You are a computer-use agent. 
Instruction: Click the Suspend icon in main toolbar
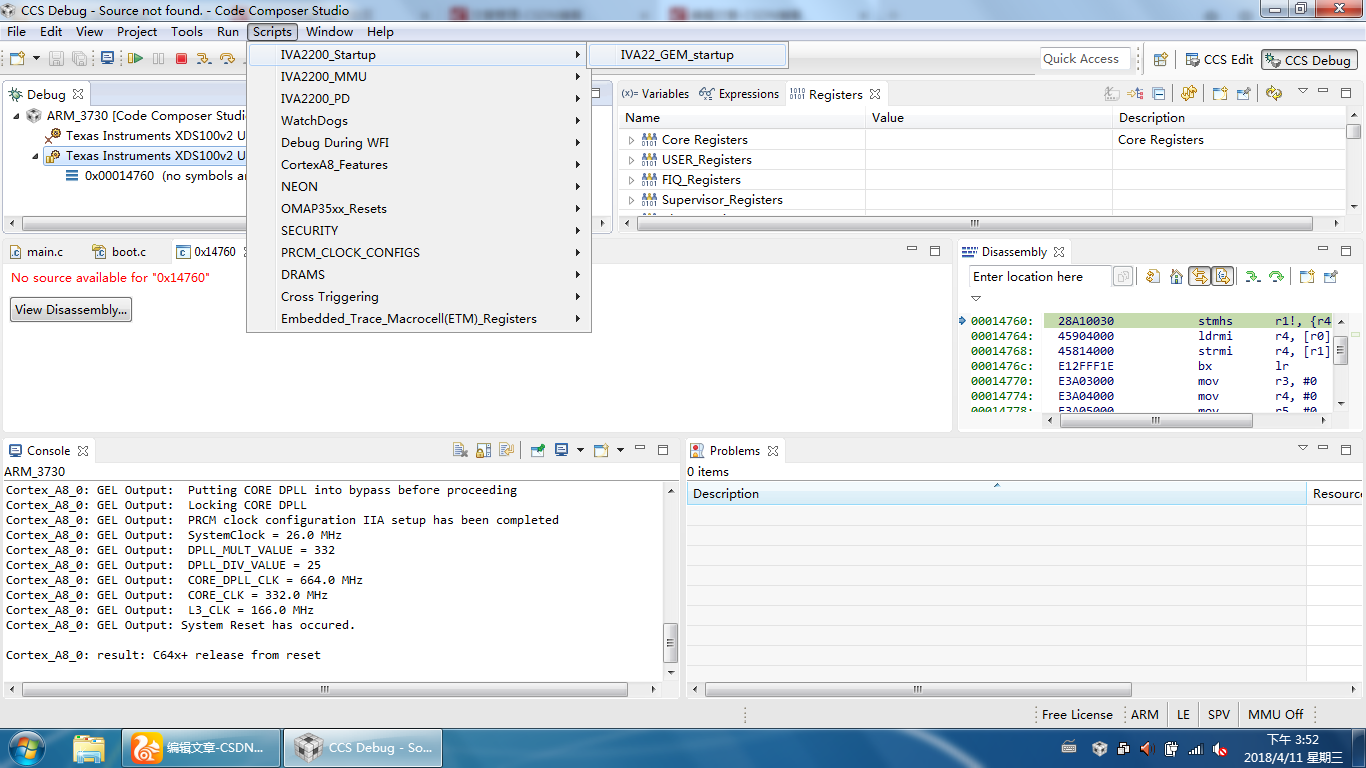158,59
